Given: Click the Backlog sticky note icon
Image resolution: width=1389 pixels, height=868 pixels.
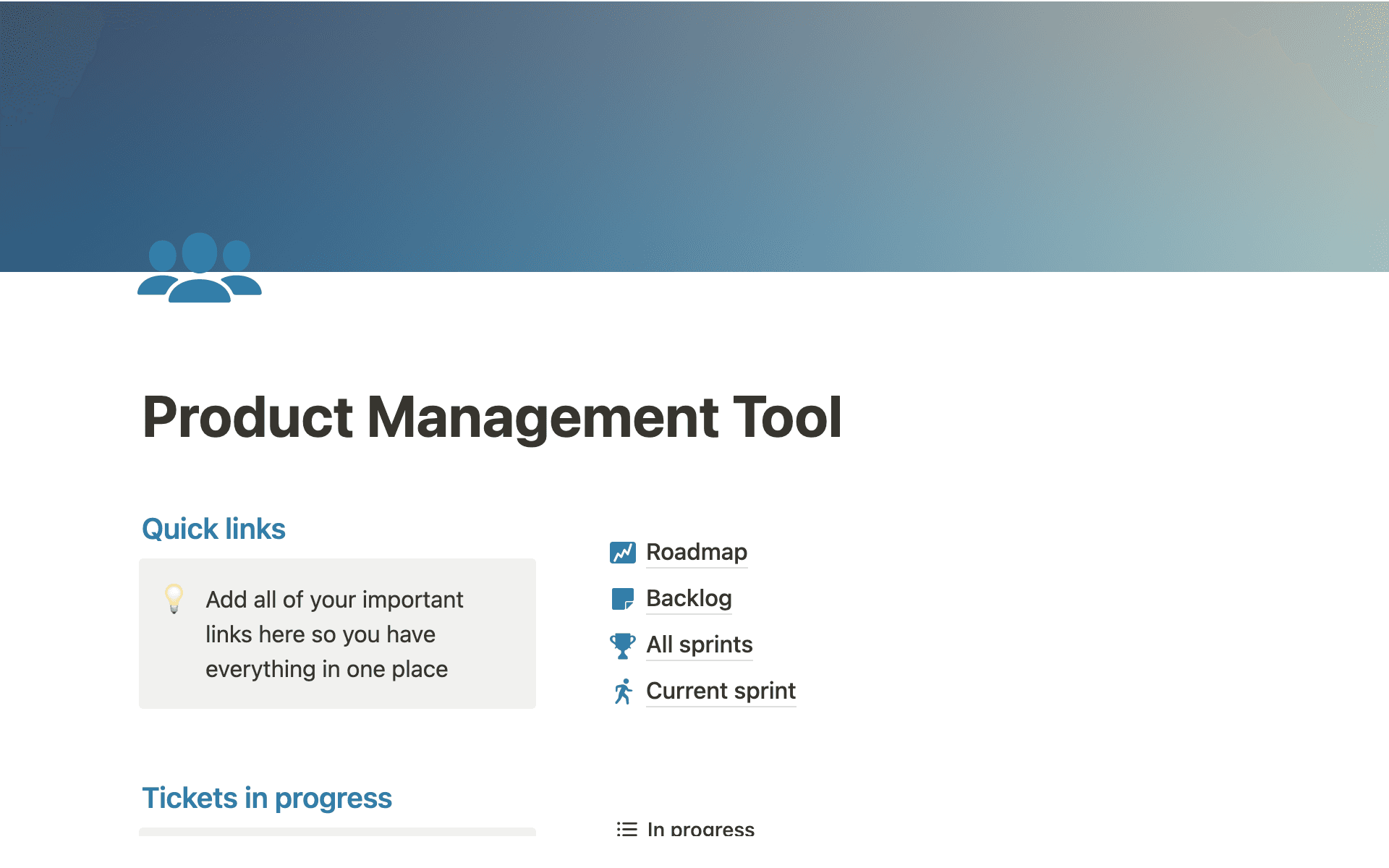Looking at the screenshot, I should coord(622,599).
